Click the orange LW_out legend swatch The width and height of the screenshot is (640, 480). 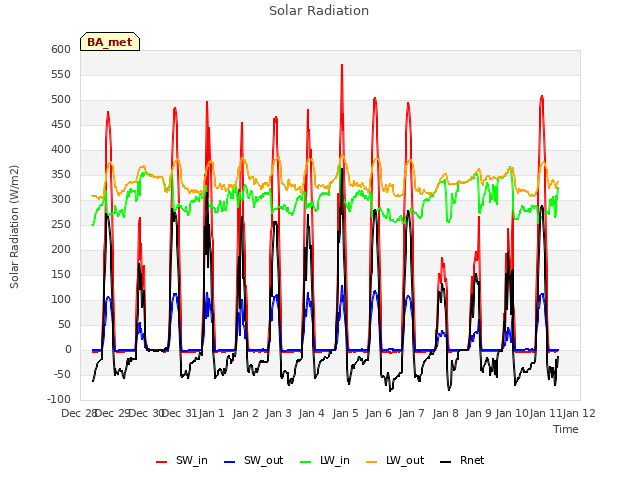[372, 462]
